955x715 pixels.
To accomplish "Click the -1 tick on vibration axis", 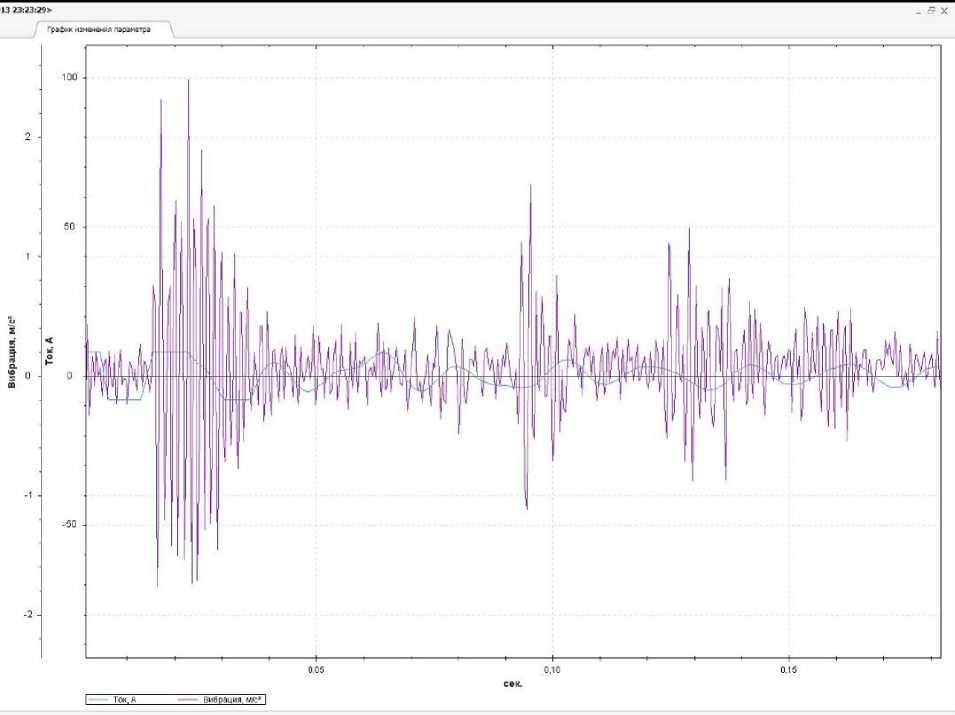I will tap(26, 496).
